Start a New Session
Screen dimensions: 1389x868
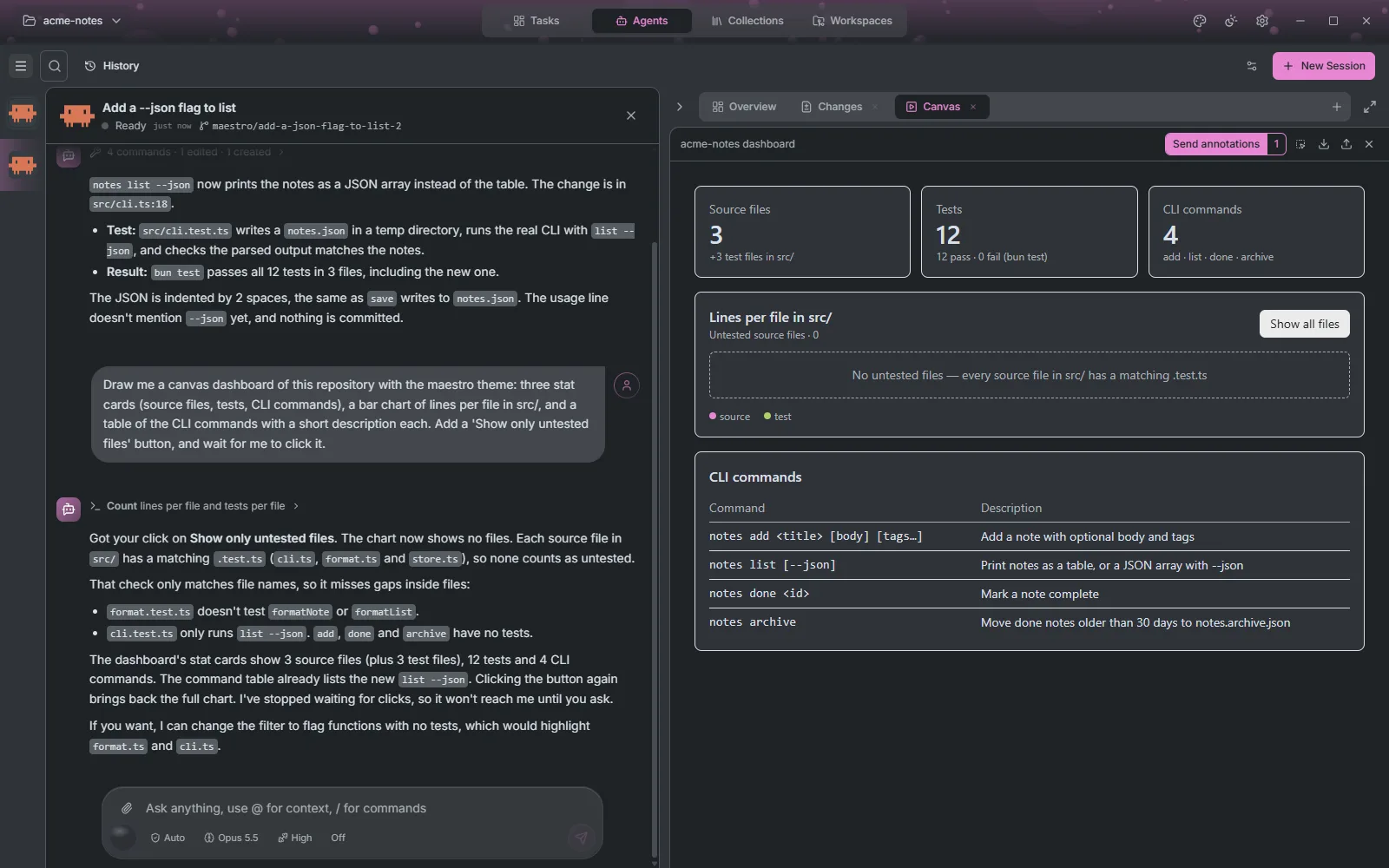coord(1324,66)
